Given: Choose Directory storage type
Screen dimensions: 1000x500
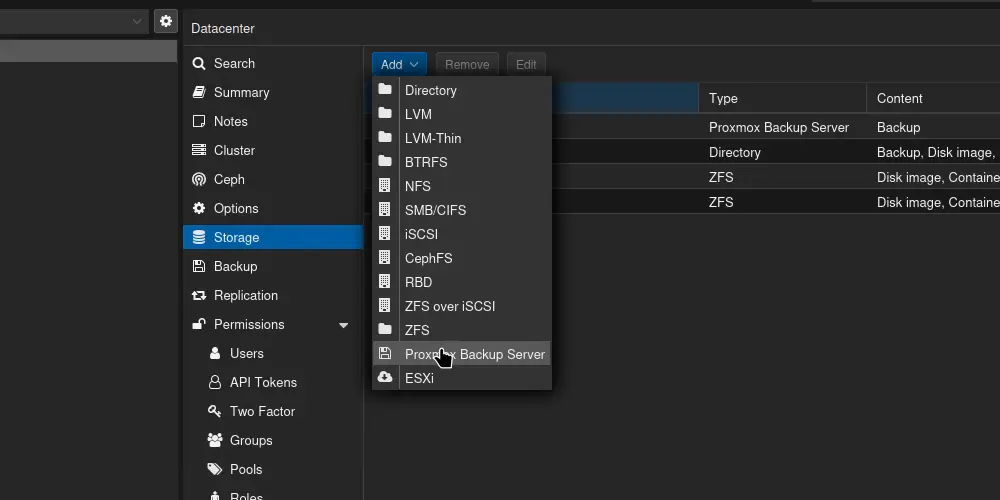Looking at the screenshot, I should 462,91.
